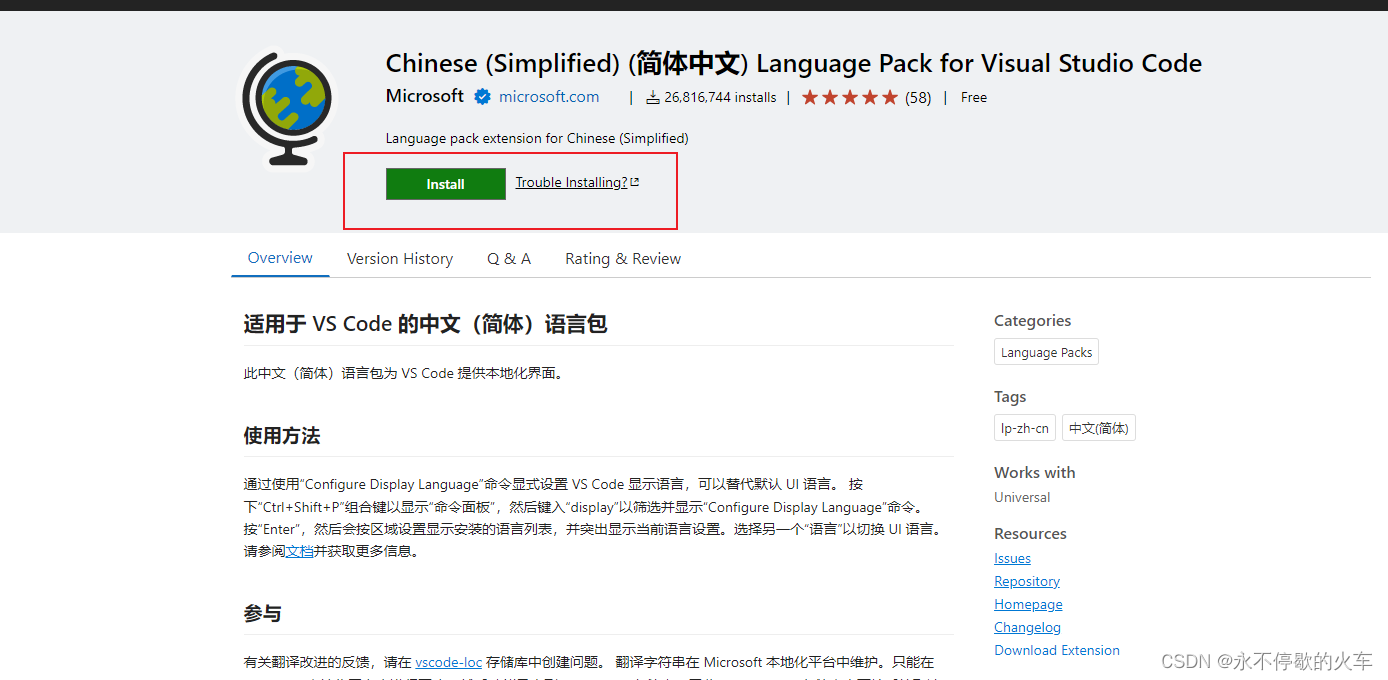This screenshot has height=680, width=1388.
Task: Click the Categories heading
Action: click(x=1032, y=321)
